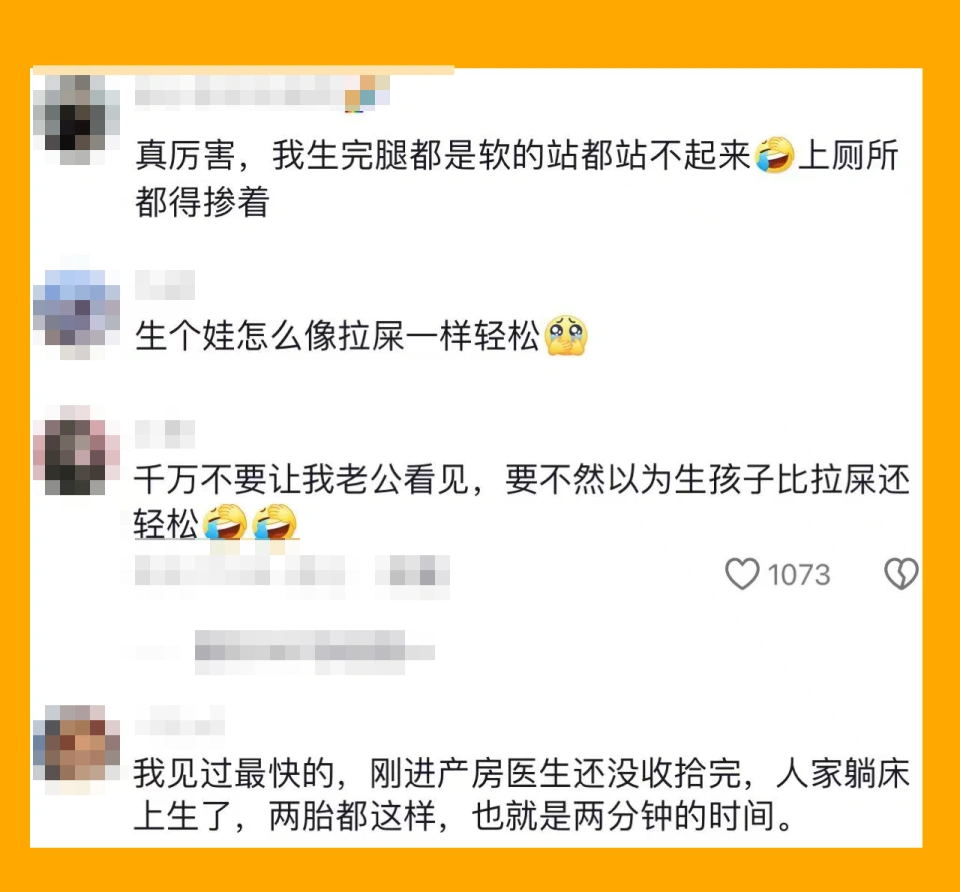
Task: Select comment text 生个娃怎么像拉屎一样轻松
Action: tap(337, 335)
